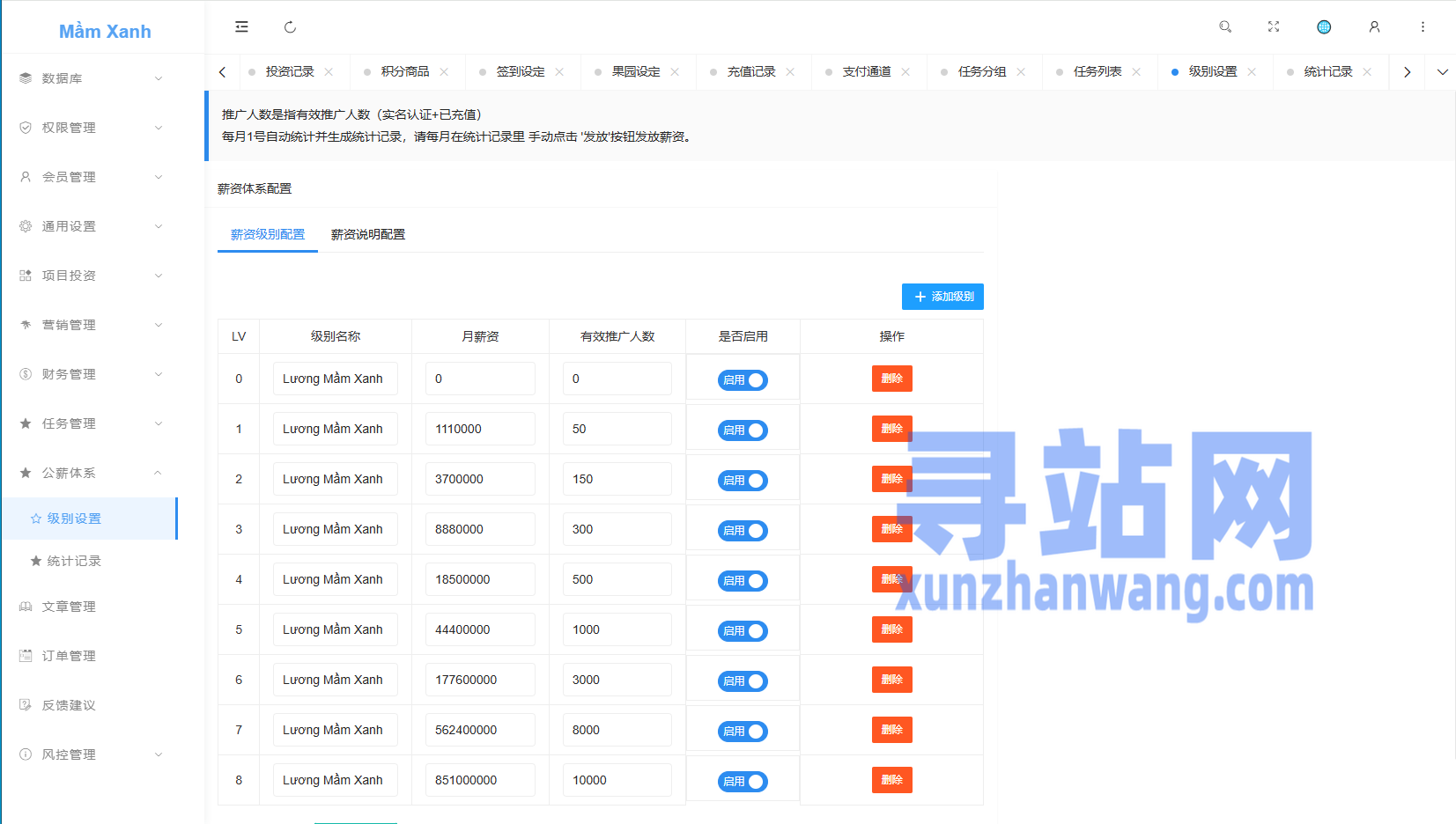
Task: Collapse the sidebar menu icon
Action: click(241, 27)
